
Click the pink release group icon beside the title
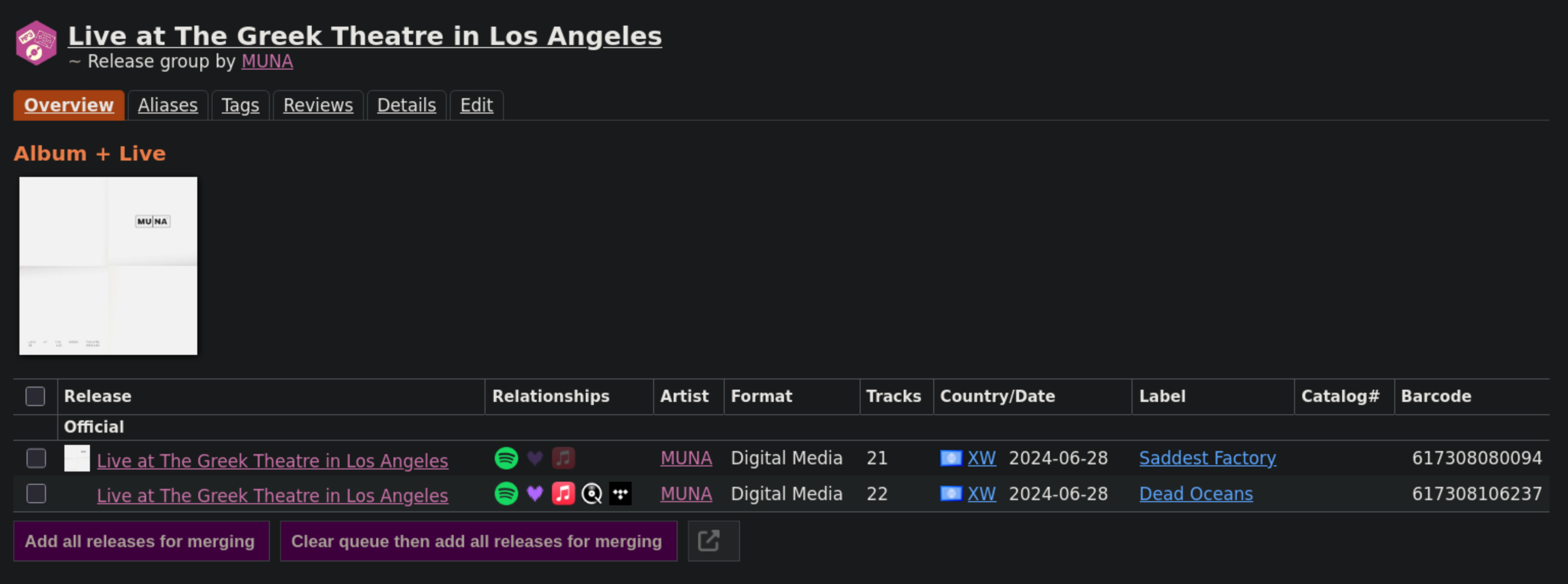[36, 42]
